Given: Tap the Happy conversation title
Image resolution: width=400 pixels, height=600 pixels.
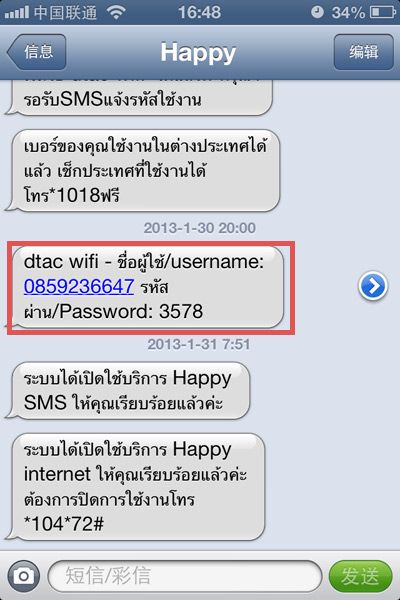Looking at the screenshot, I should 198,52.
